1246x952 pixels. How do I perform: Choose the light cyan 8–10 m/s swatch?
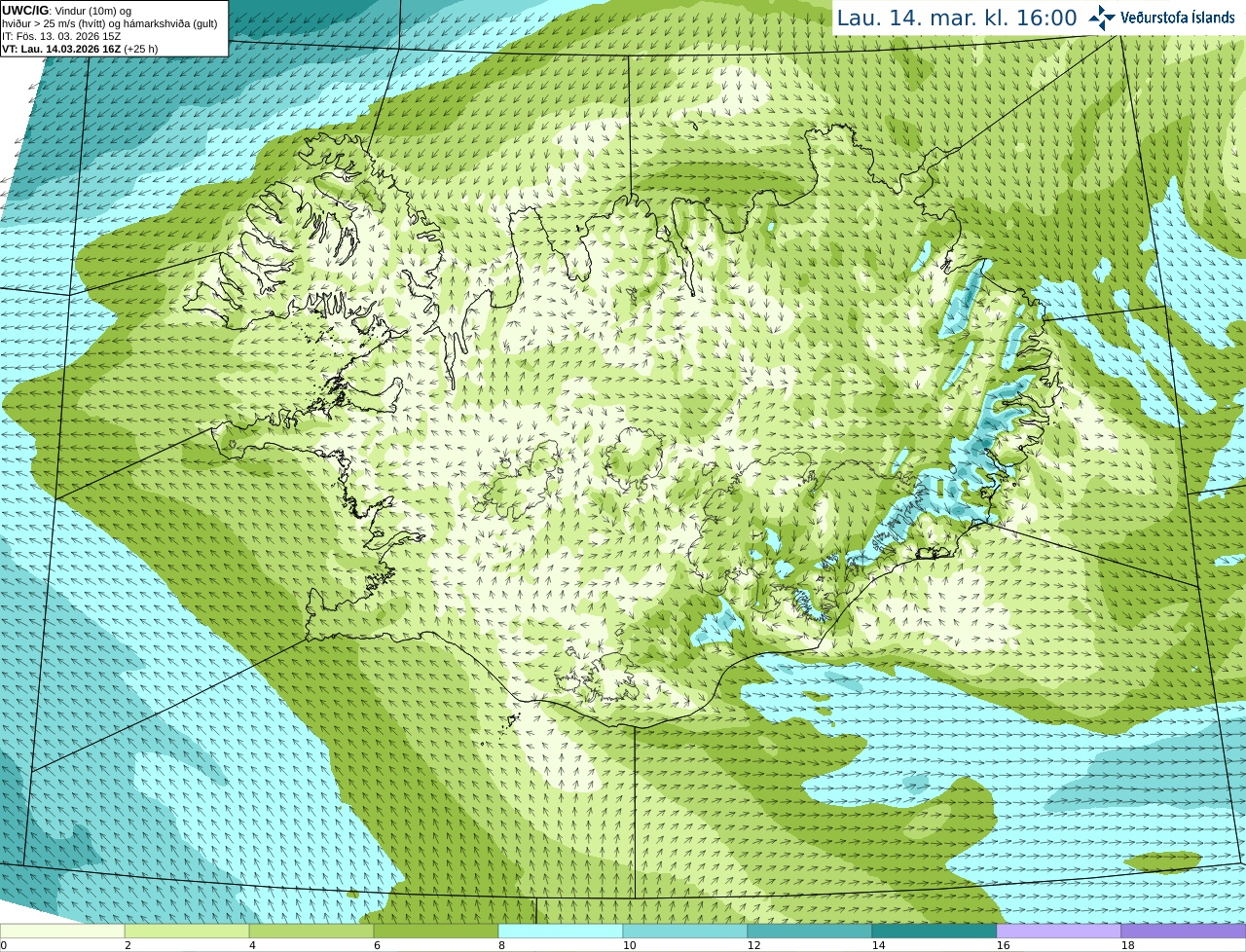pyautogui.click(x=561, y=932)
